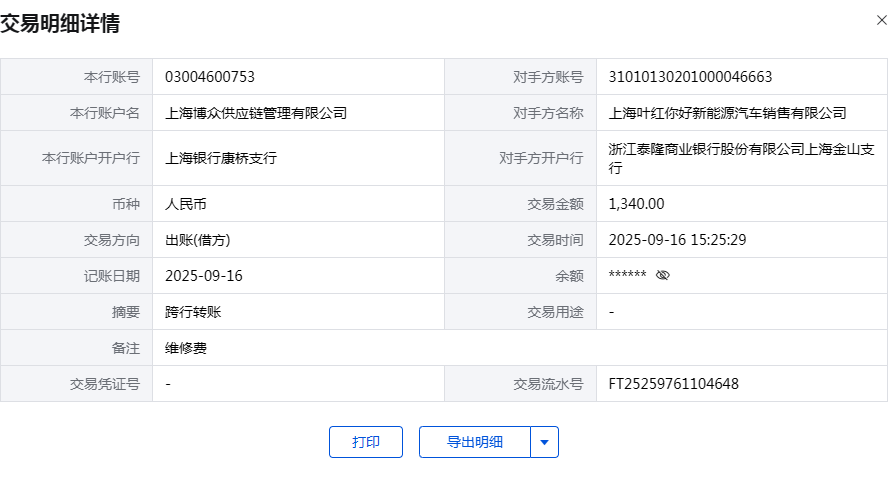The image size is (888, 477).
Task: Click the 人民币 currency value
Action: point(186,204)
